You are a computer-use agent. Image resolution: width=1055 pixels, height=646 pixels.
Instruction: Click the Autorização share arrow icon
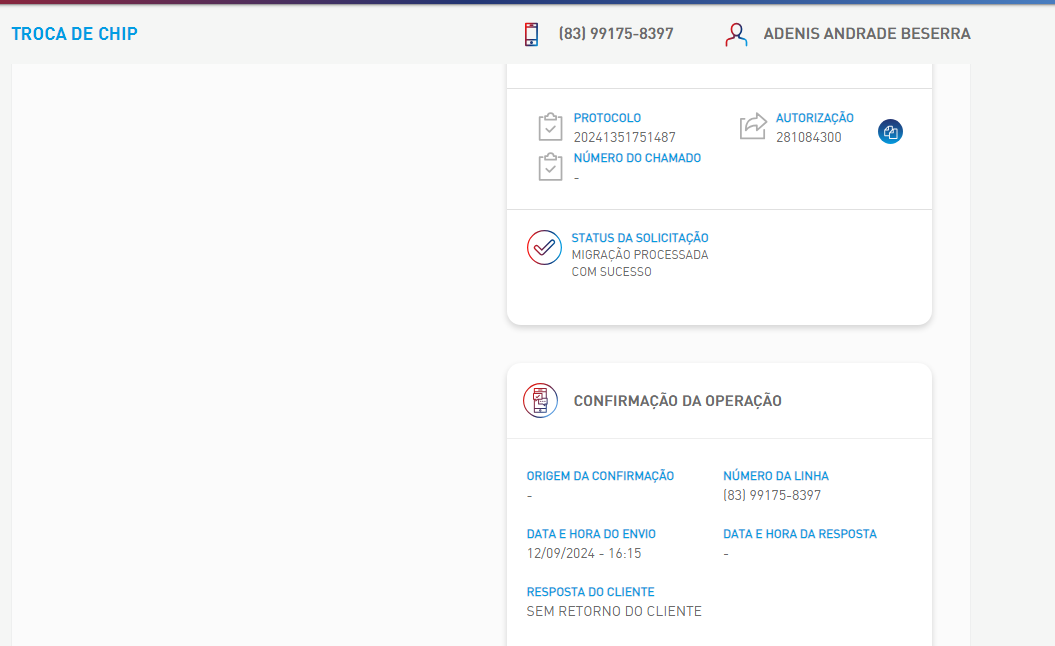(x=753, y=126)
